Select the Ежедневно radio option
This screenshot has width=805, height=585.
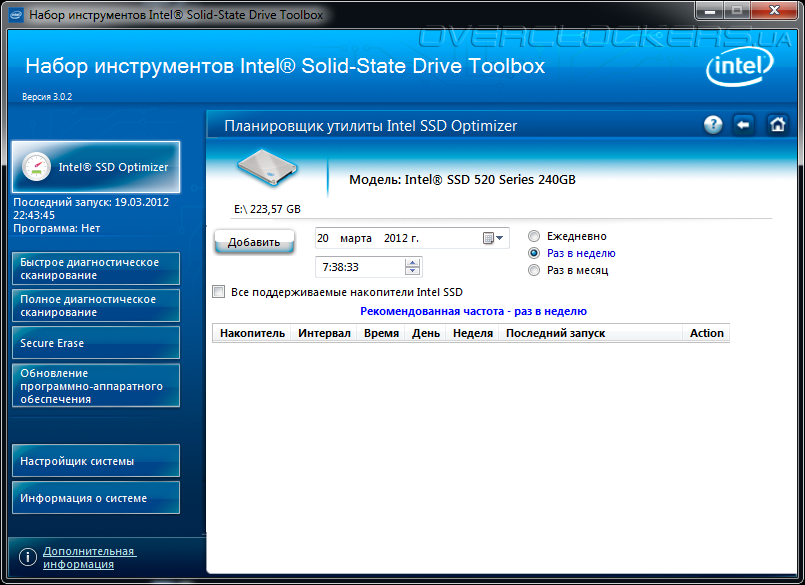[534, 236]
